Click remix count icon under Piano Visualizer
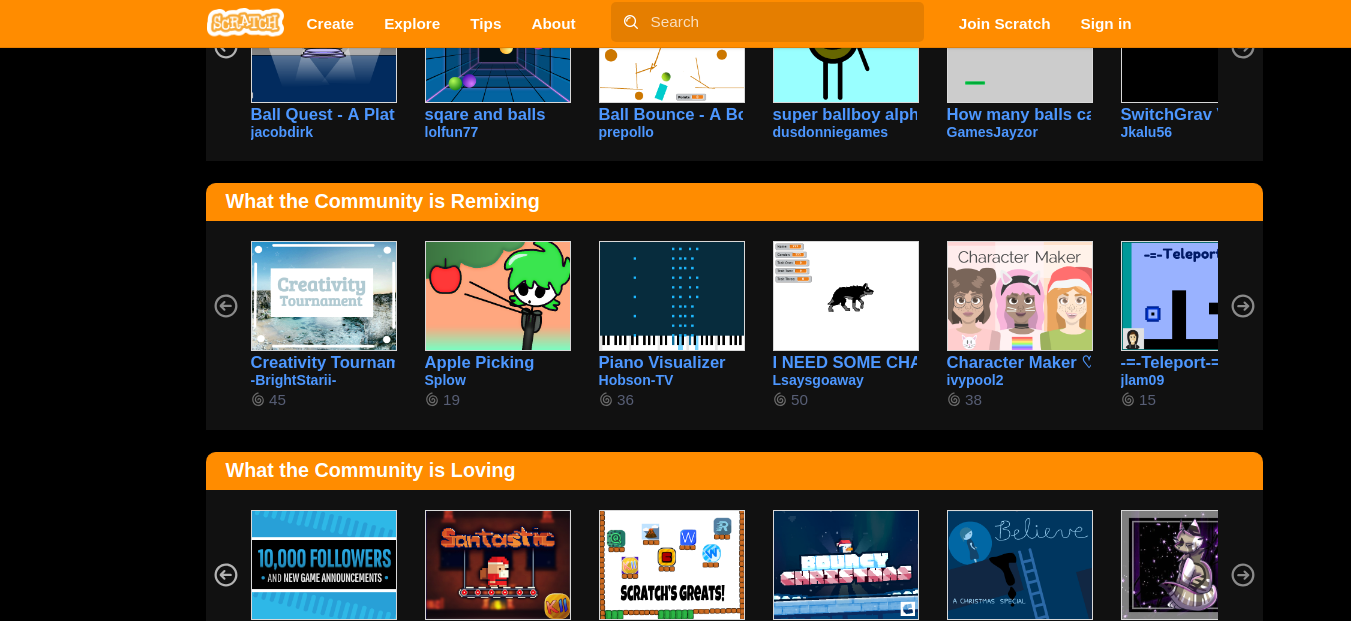 pyautogui.click(x=606, y=400)
